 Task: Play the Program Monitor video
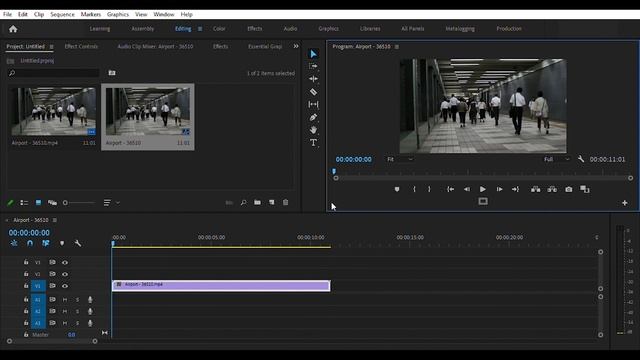point(482,189)
